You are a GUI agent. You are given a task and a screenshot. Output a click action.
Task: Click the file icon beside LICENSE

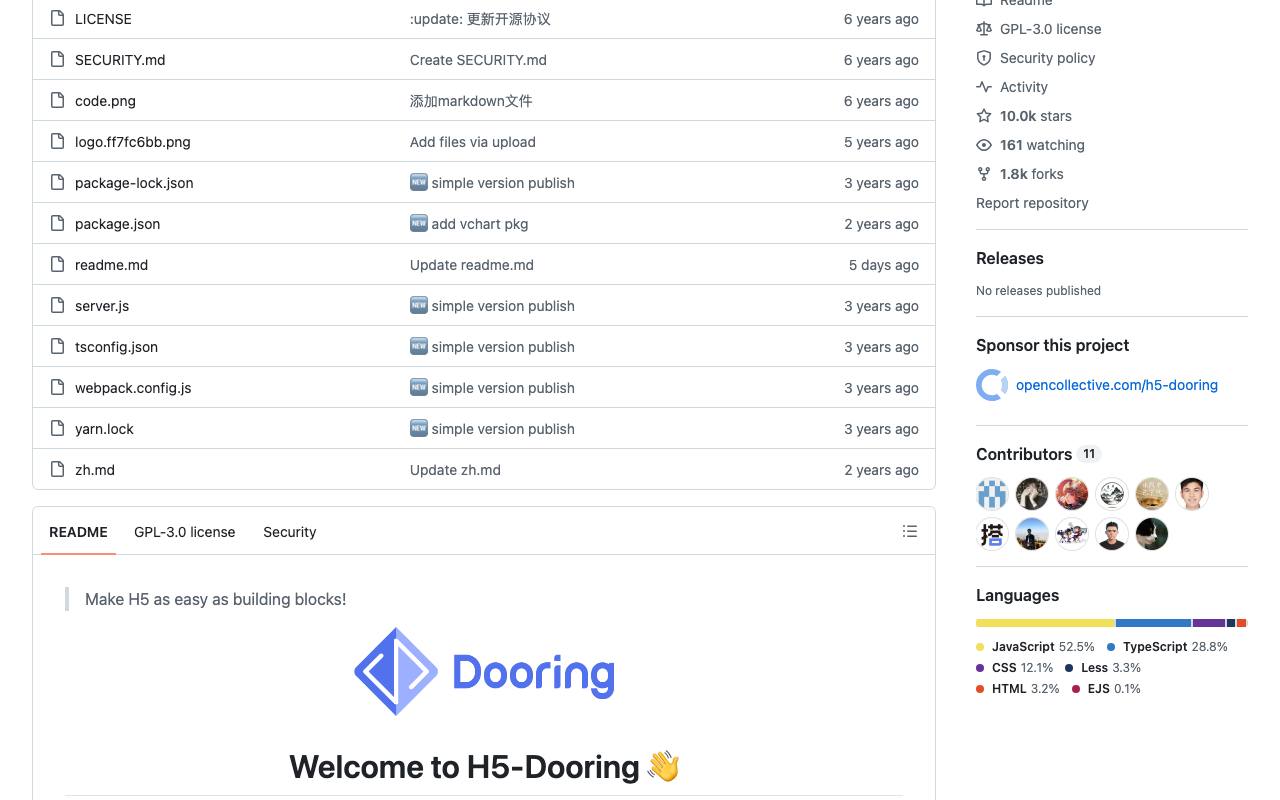[57, 19]
